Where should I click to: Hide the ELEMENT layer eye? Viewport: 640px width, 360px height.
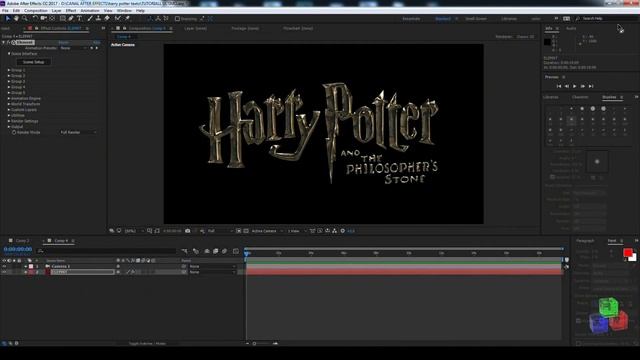[x=4, y=272]
